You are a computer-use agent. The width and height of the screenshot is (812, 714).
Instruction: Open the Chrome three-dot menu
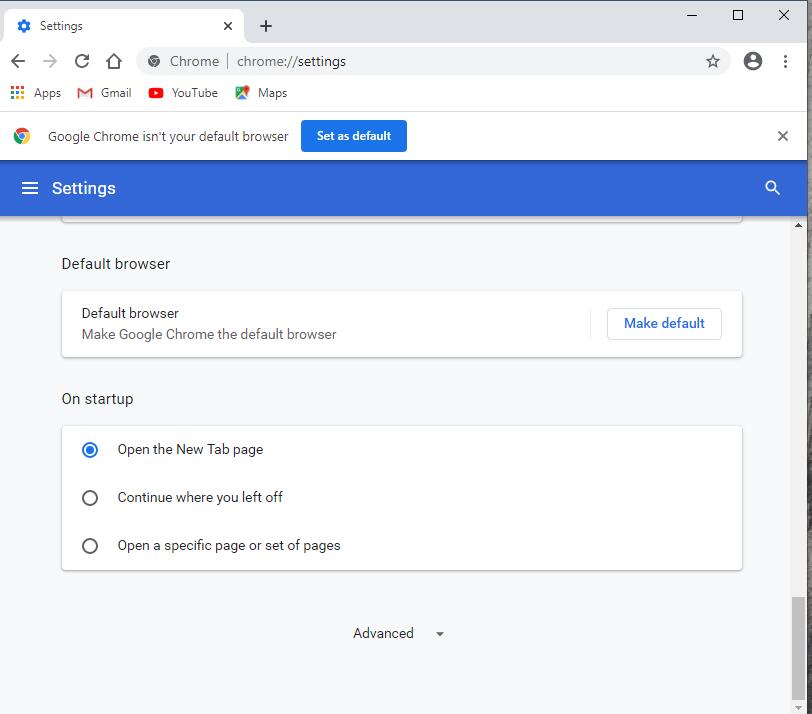coord(785,61)
